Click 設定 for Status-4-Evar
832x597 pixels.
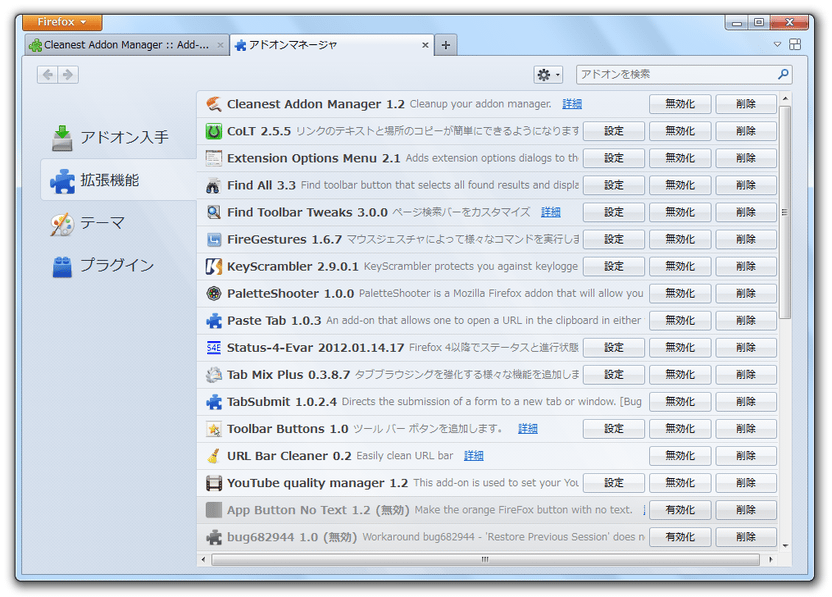click(614, 348)
